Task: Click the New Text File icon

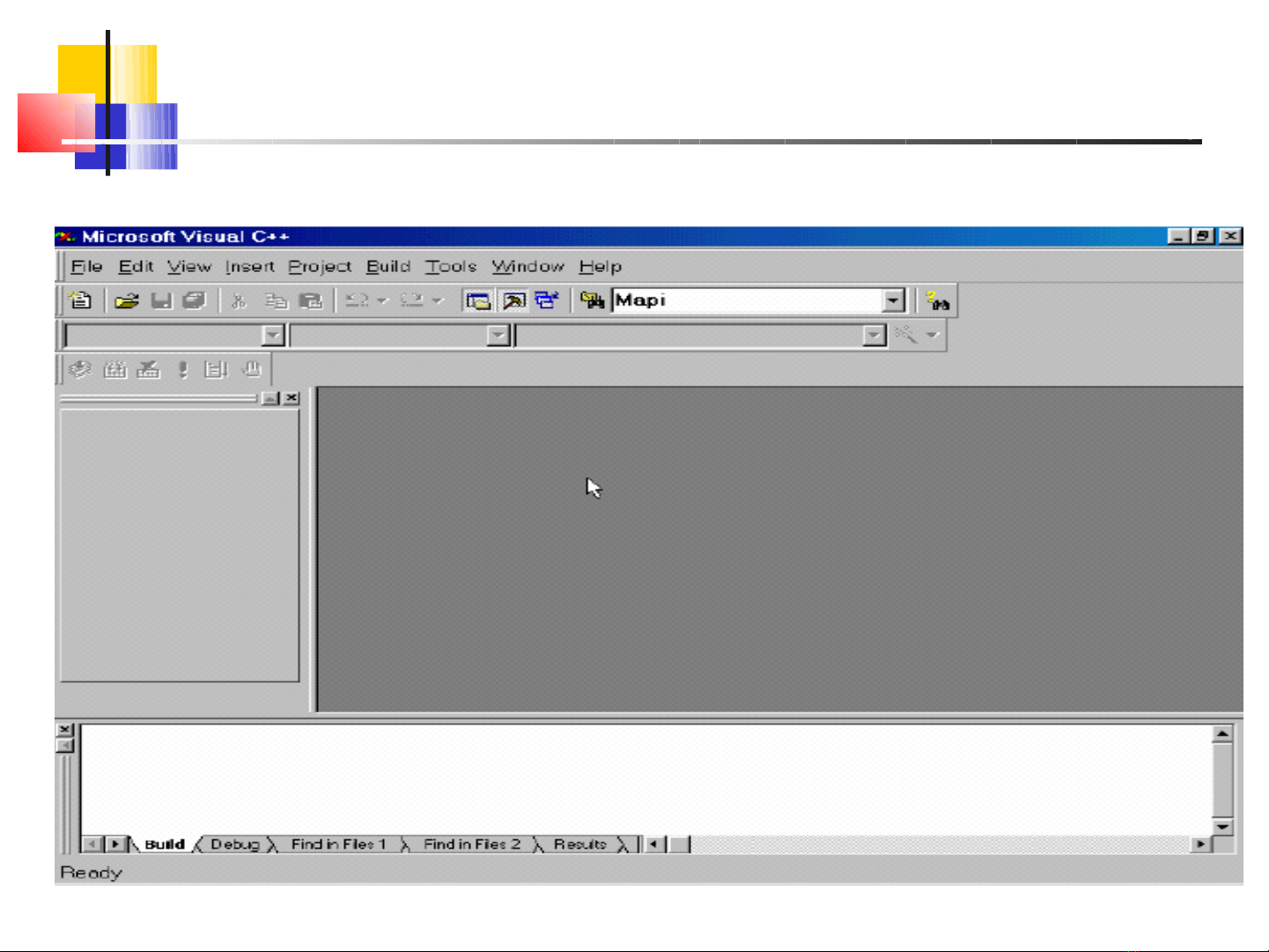Action: (80, 300)
